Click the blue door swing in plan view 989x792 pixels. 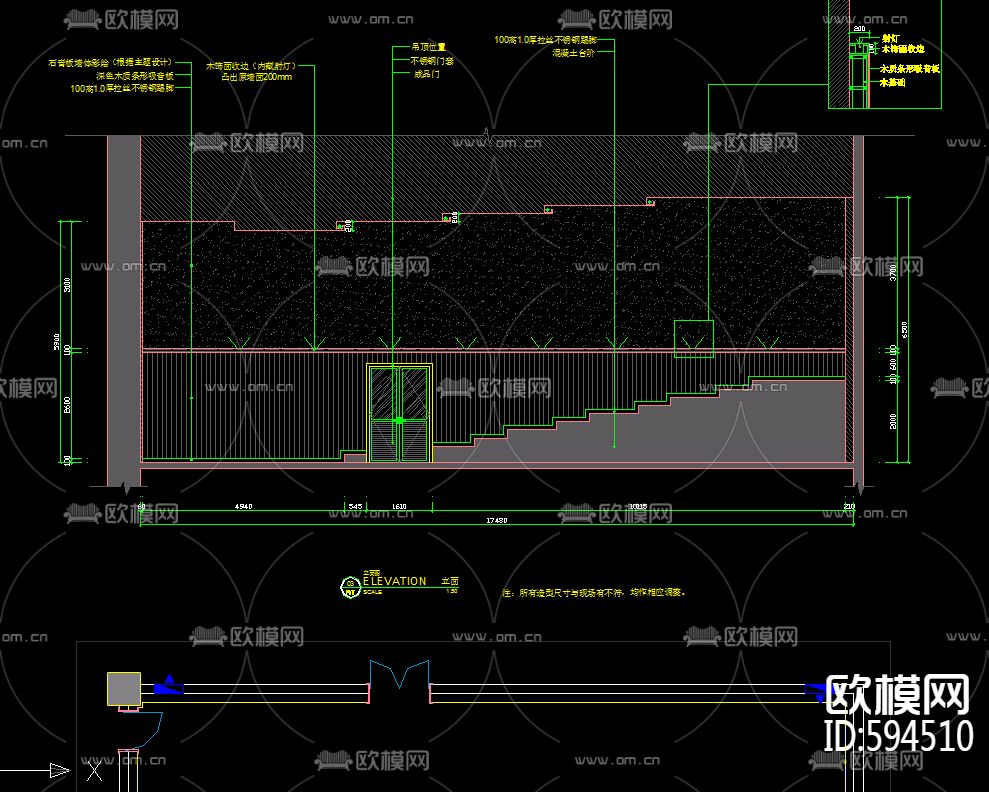point(399,674)
